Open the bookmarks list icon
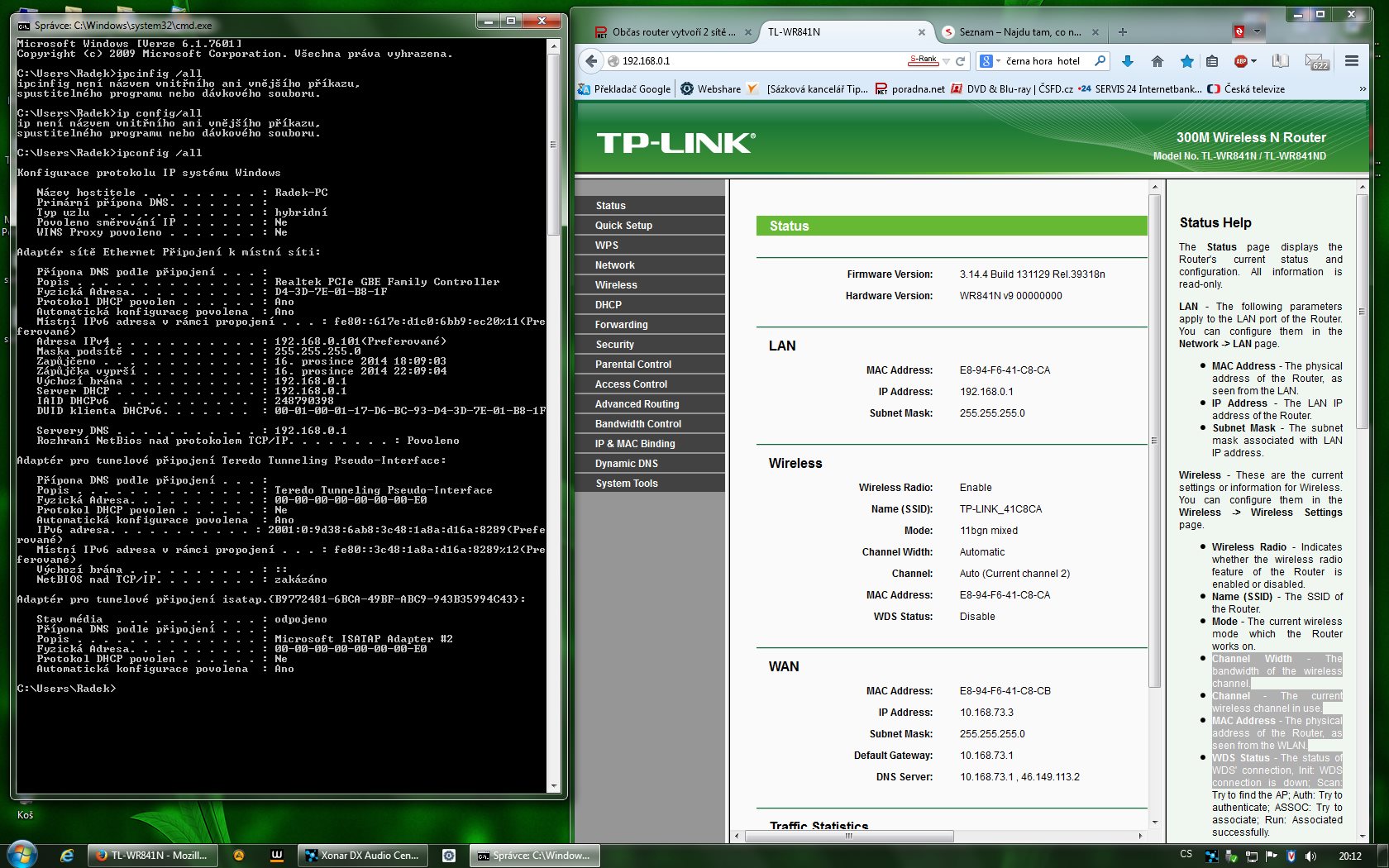Viewport: 1389px width, 868px height. pyautogui.click(x=1212, y=61)
